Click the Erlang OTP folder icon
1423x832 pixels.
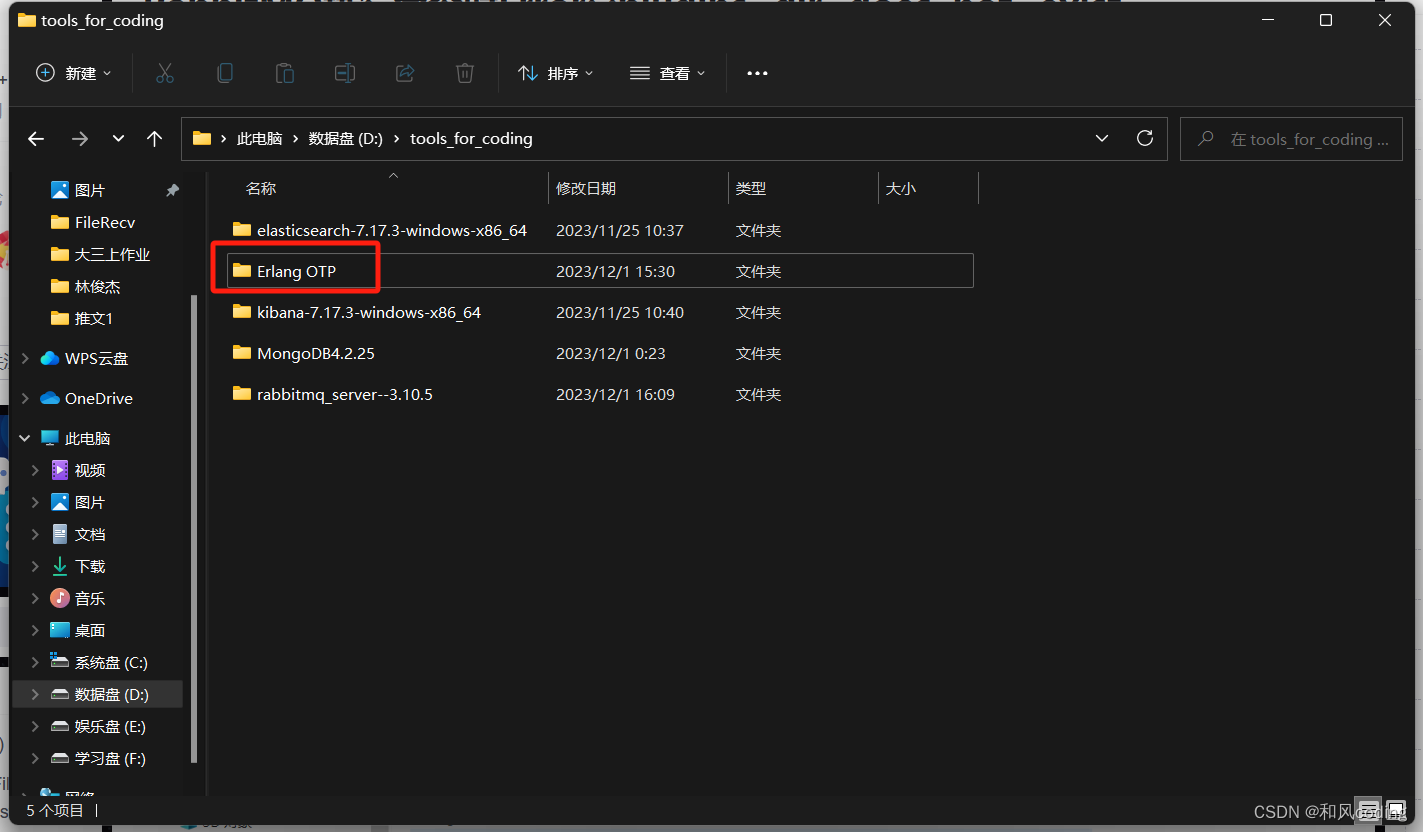coord(242,271)
